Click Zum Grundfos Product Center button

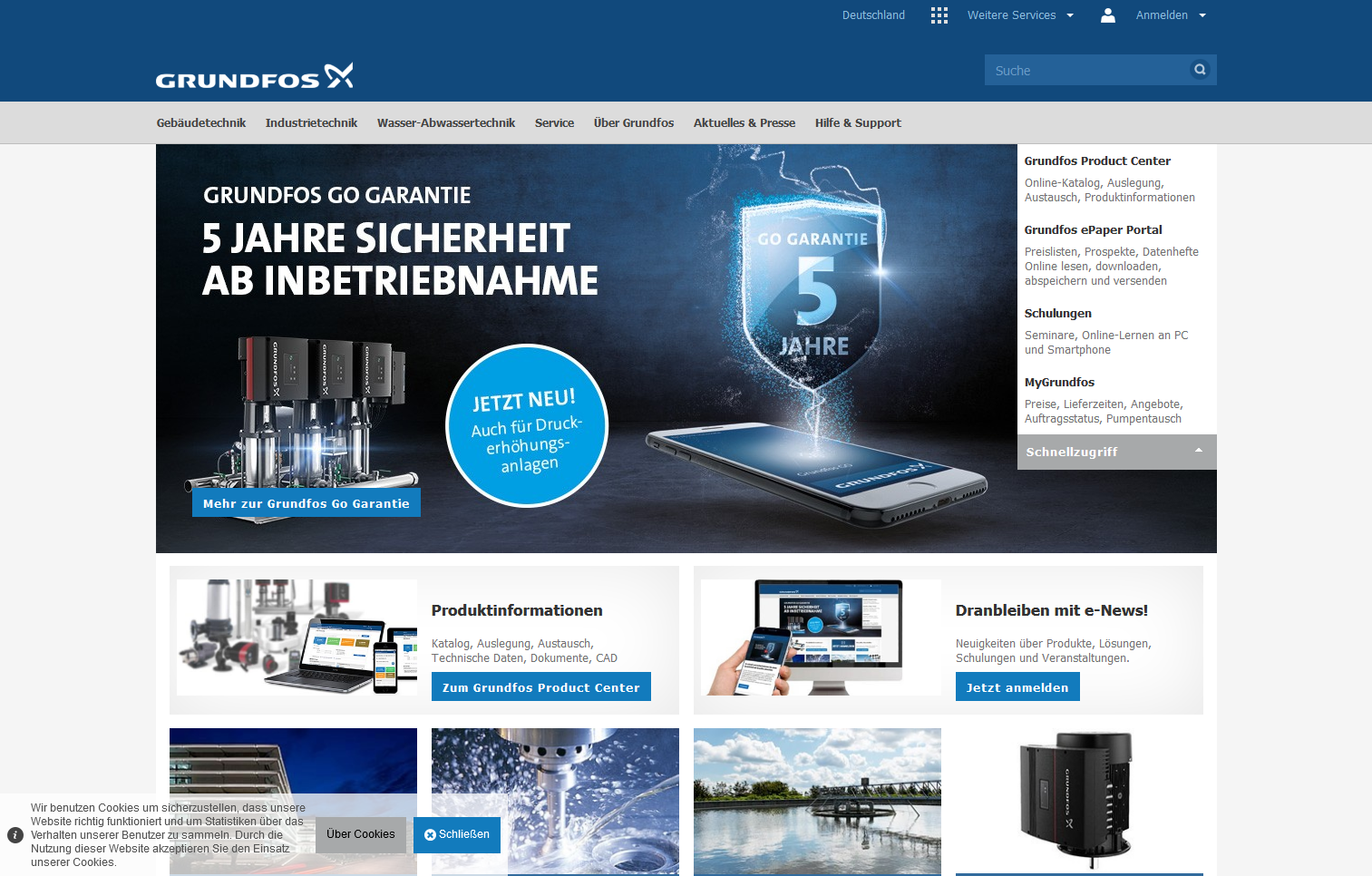(541, 687)
